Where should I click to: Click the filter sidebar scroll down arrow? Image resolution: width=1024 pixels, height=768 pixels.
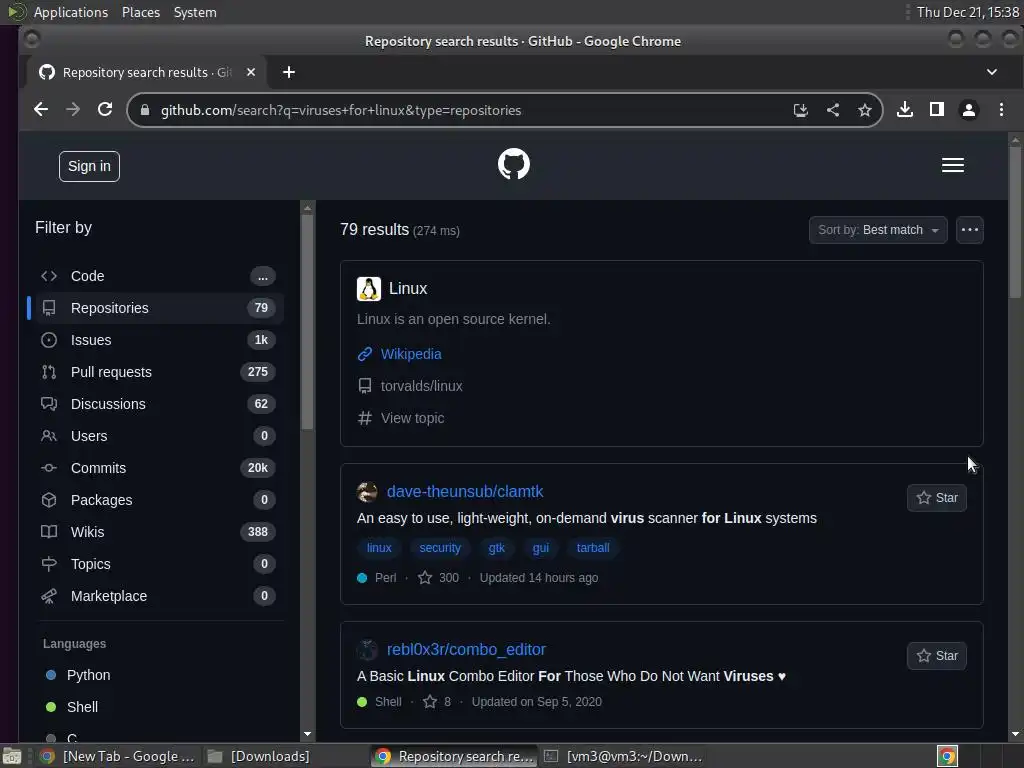308,734
